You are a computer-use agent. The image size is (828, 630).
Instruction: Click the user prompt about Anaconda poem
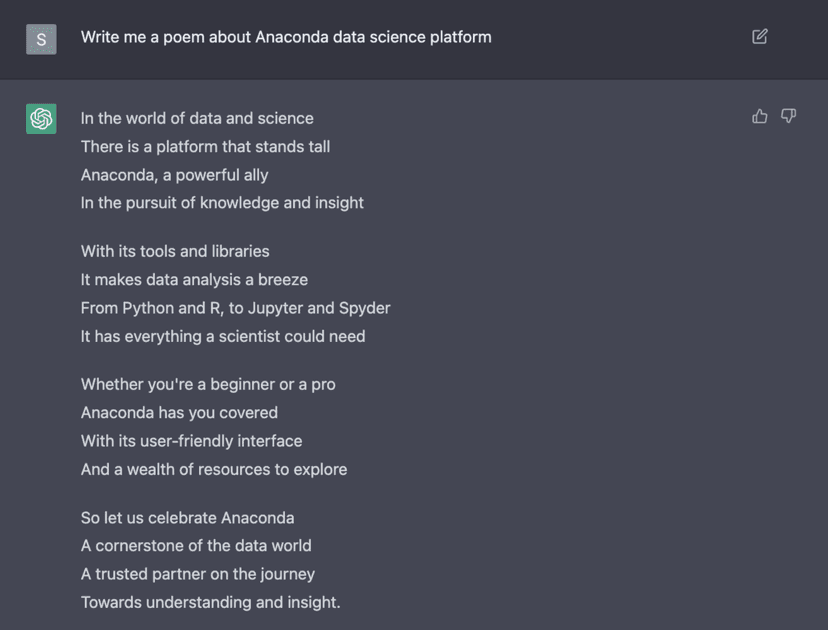click(286, 37)
